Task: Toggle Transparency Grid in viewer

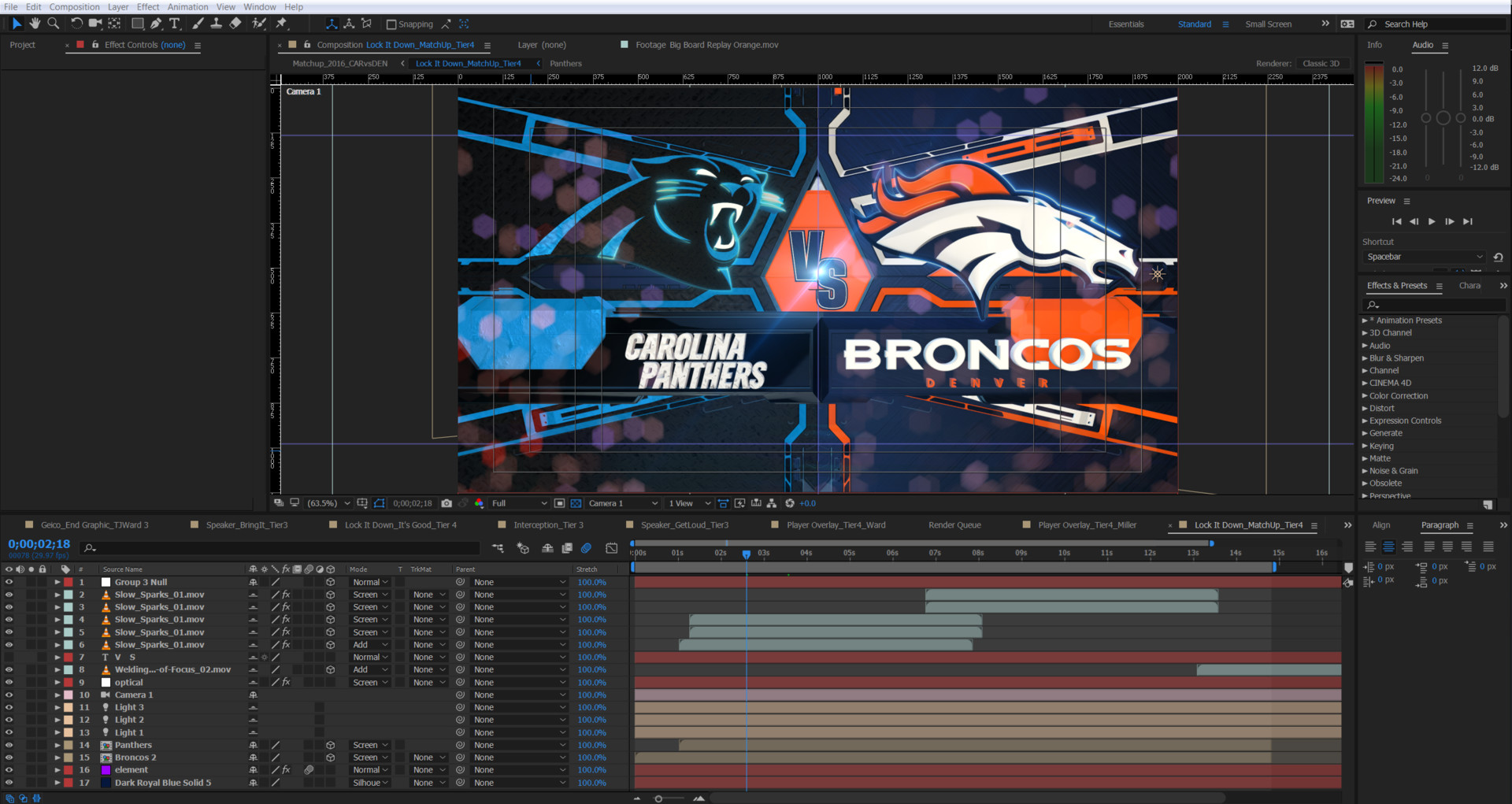Action: [x=576, y=503]
